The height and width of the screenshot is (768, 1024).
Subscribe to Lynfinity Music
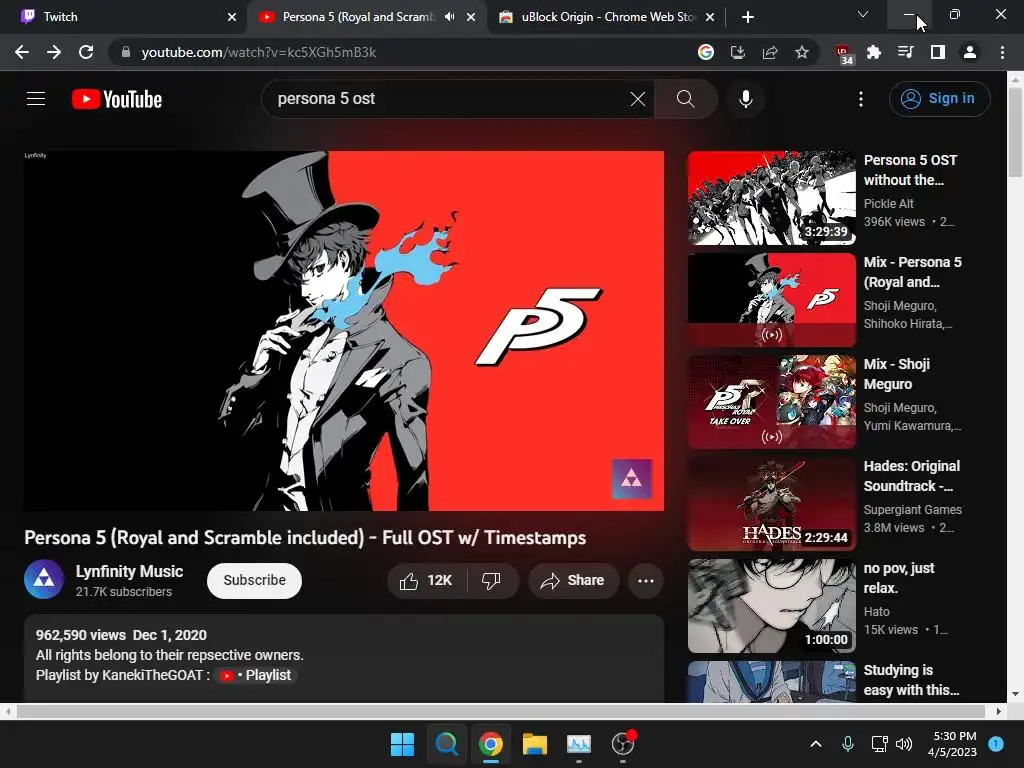(254, 581)
